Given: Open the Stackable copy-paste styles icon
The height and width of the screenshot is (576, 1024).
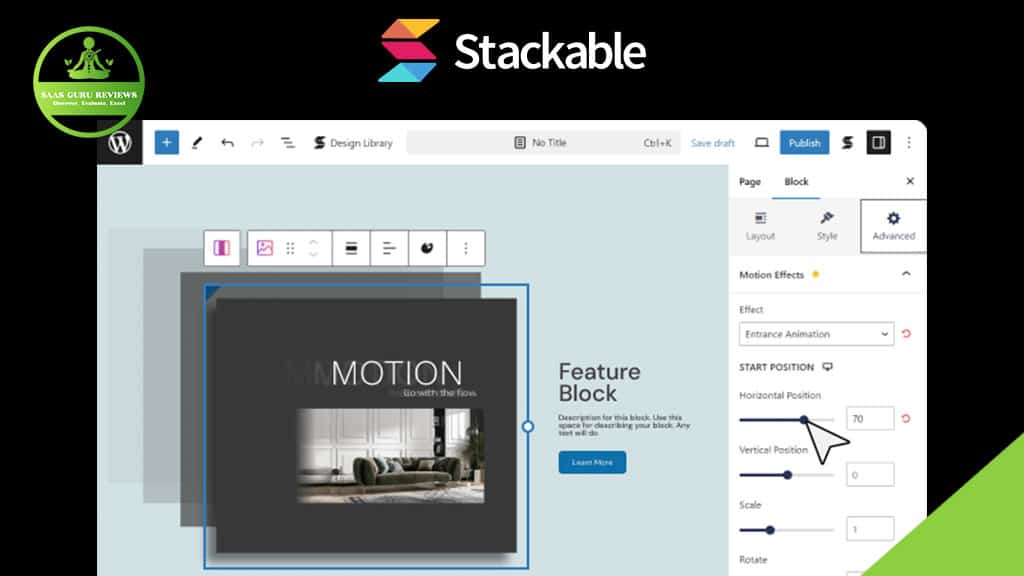Looking at the screenshot, I should pos(427,248).
